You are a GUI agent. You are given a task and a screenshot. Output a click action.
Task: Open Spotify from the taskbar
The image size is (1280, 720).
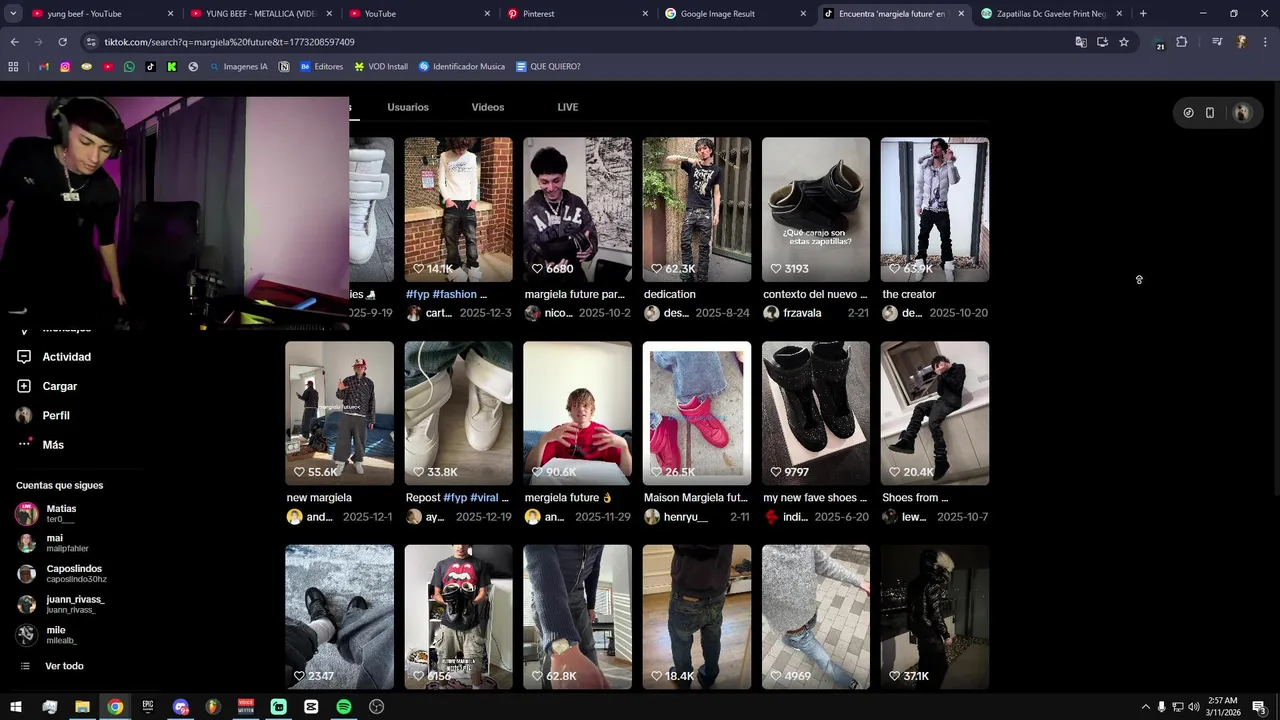pyautogui.click(x=344, y=706)
